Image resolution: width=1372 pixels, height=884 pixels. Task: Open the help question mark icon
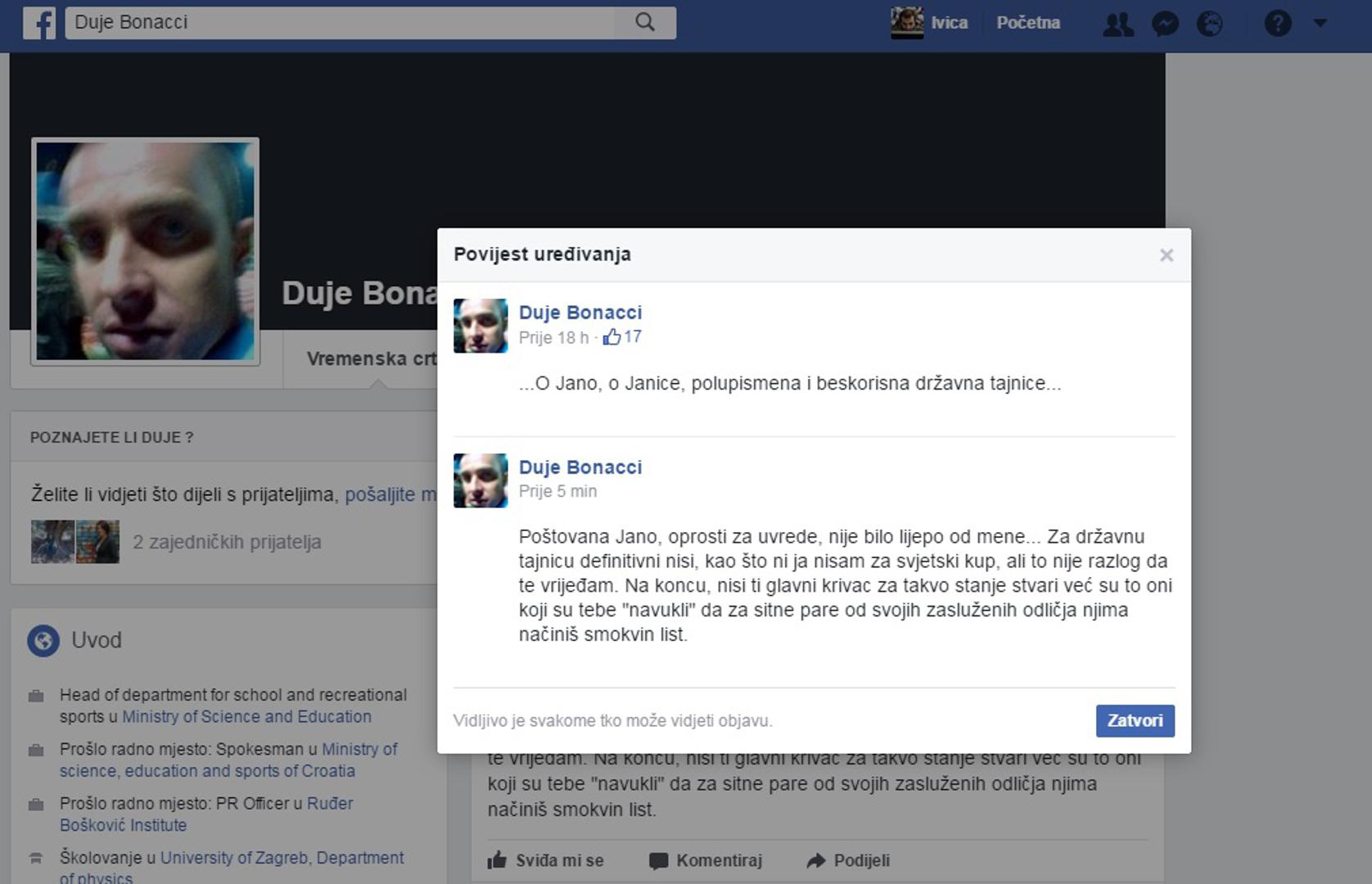click(x=1277, y=24)
